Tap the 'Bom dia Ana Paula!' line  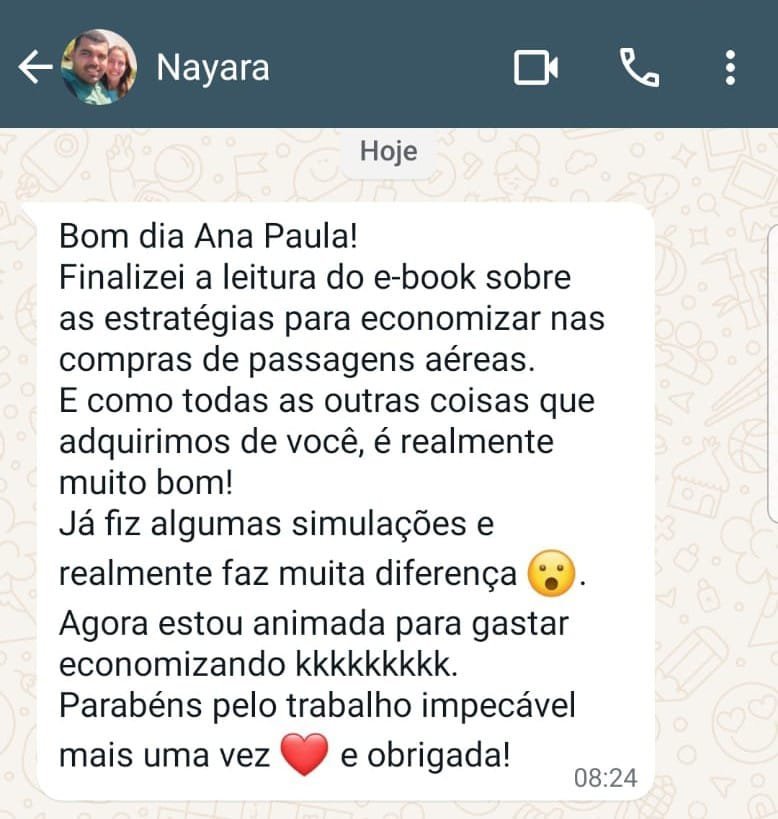coord(208,237)
